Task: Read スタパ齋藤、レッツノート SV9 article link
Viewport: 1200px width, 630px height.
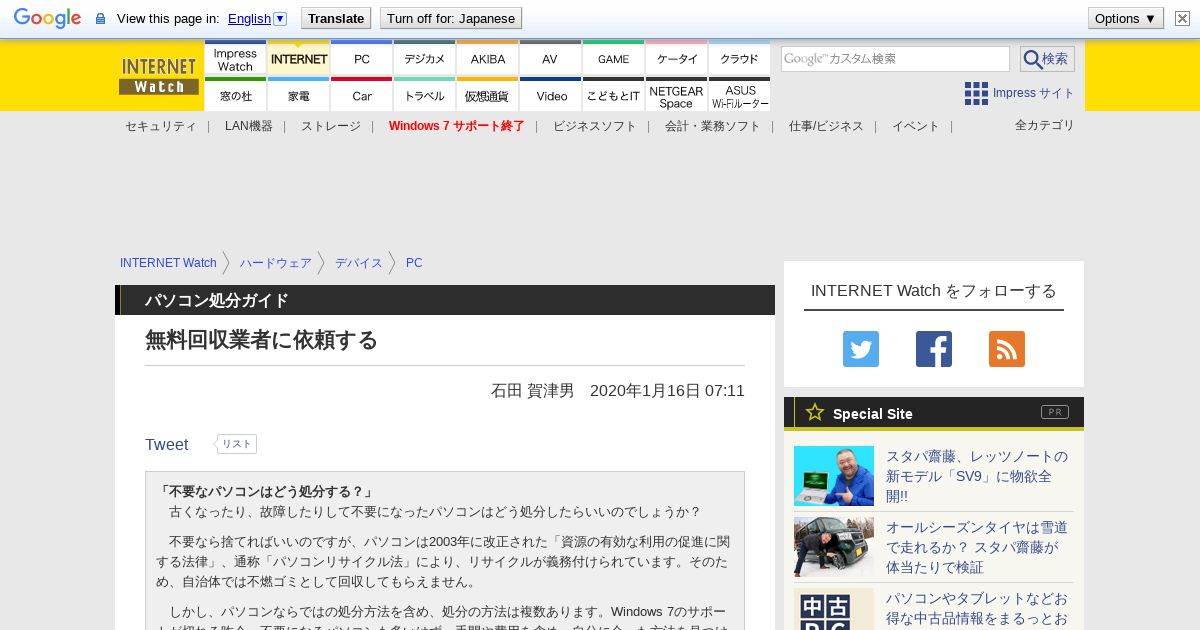Action: (x=977, y=476)
